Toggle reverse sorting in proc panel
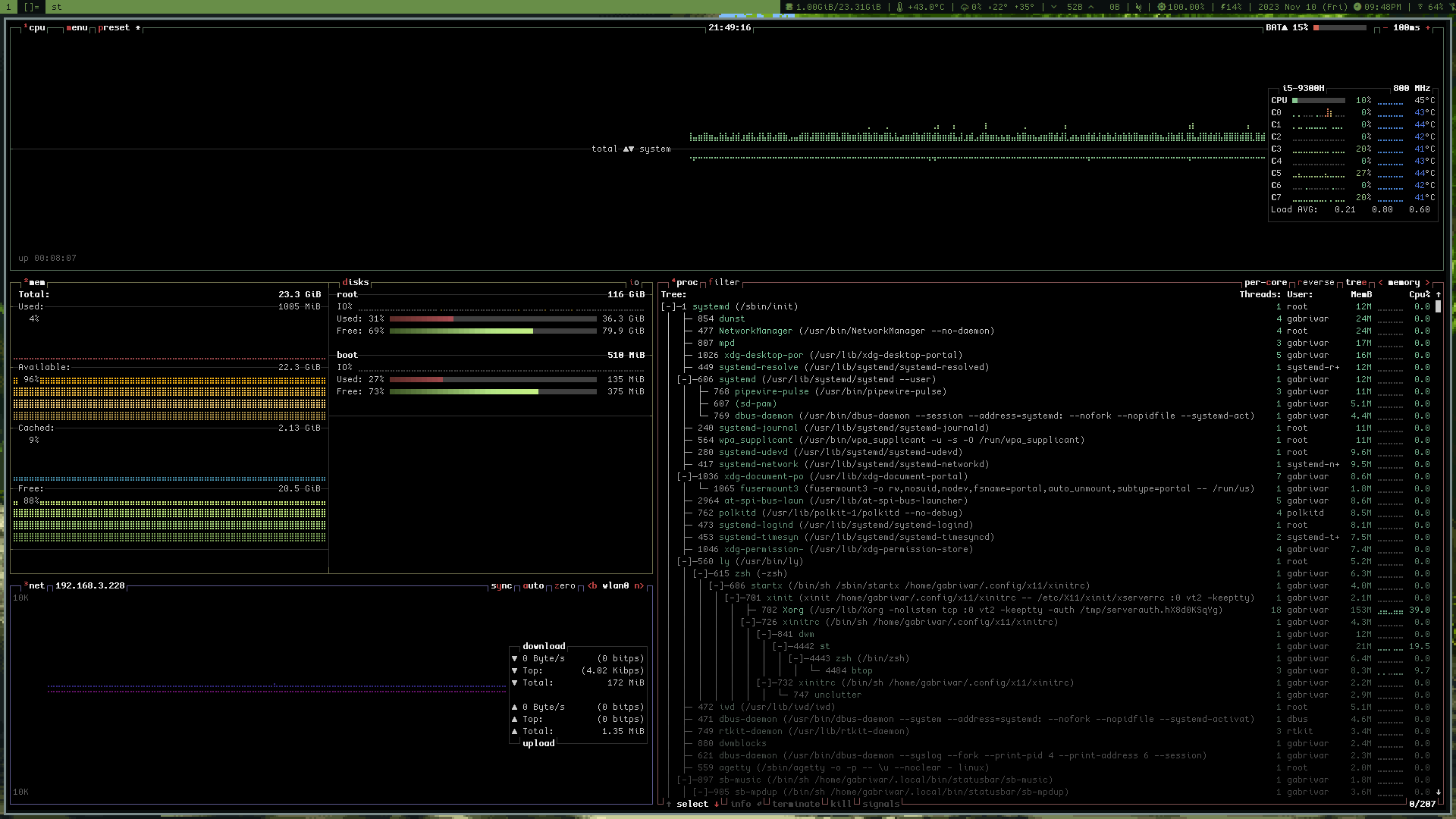Viewport: 1456px width, 819px height. pyautogui.click(x=1316, y=282)
